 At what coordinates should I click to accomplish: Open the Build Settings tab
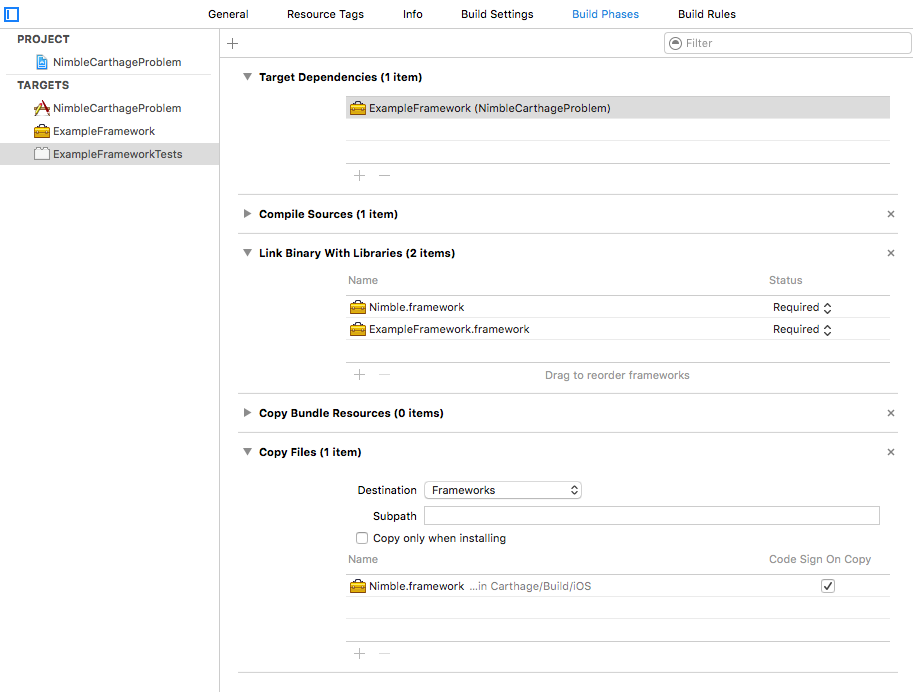(x=497, y=14)
